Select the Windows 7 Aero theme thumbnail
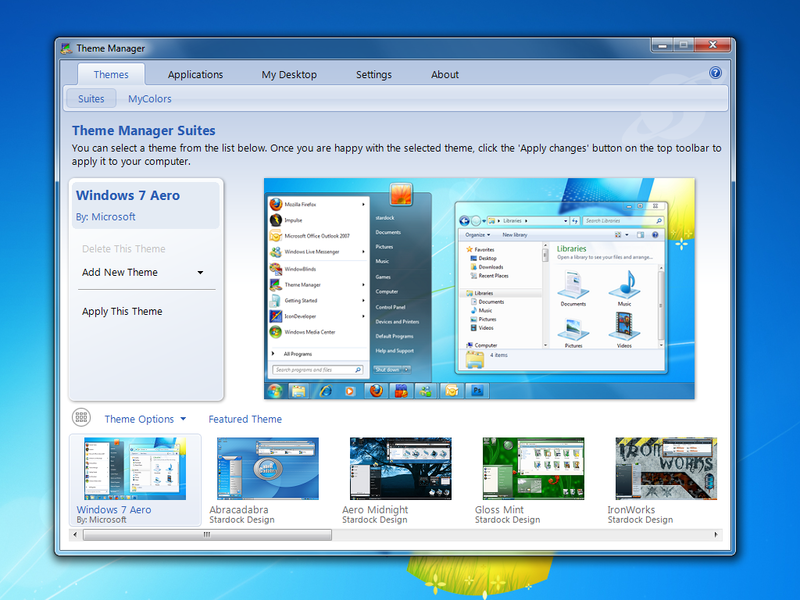Image resolution: width=800 pixels, height=600 pixels. coord(135,468)
